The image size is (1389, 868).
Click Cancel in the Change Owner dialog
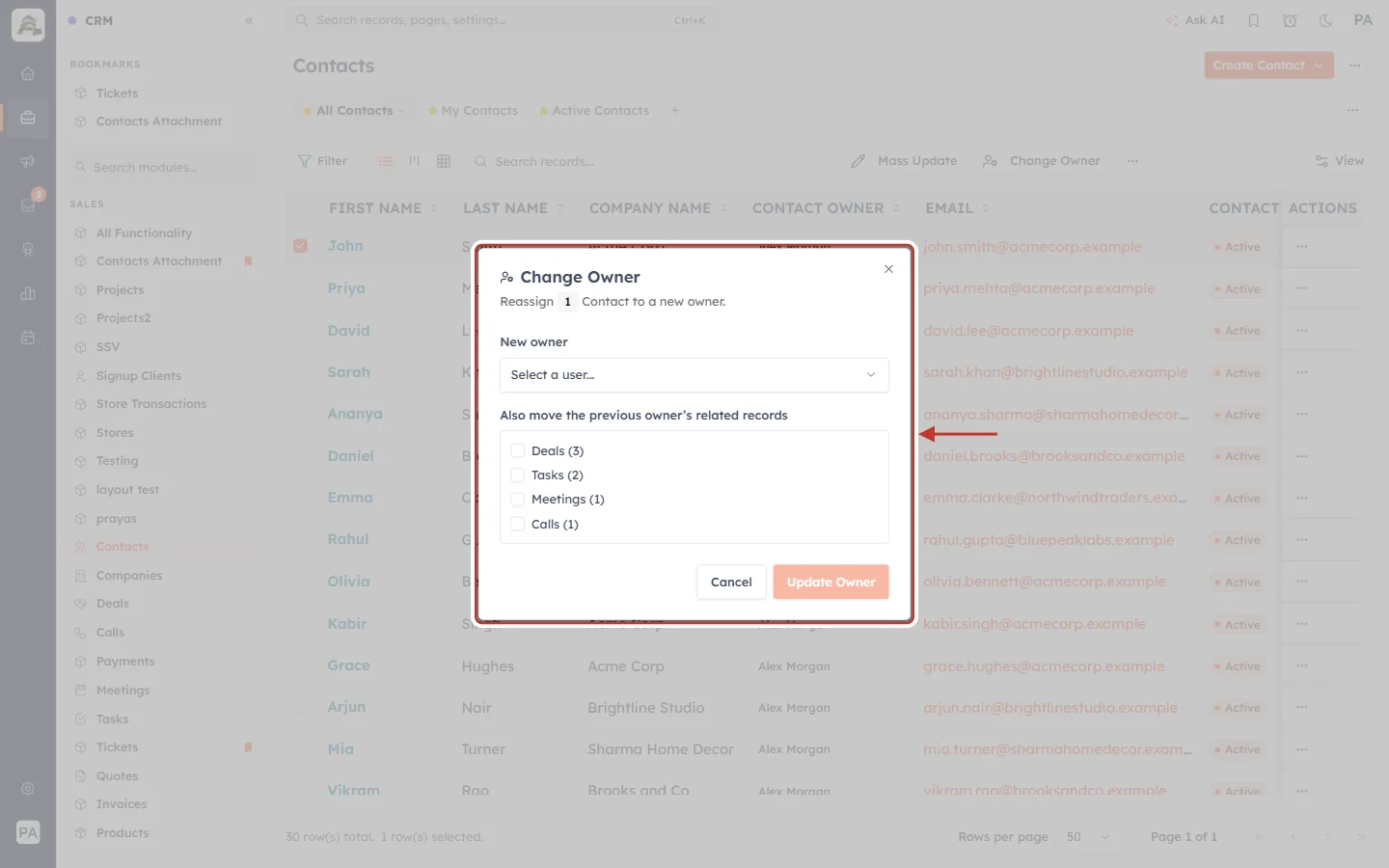click(731, 582)
